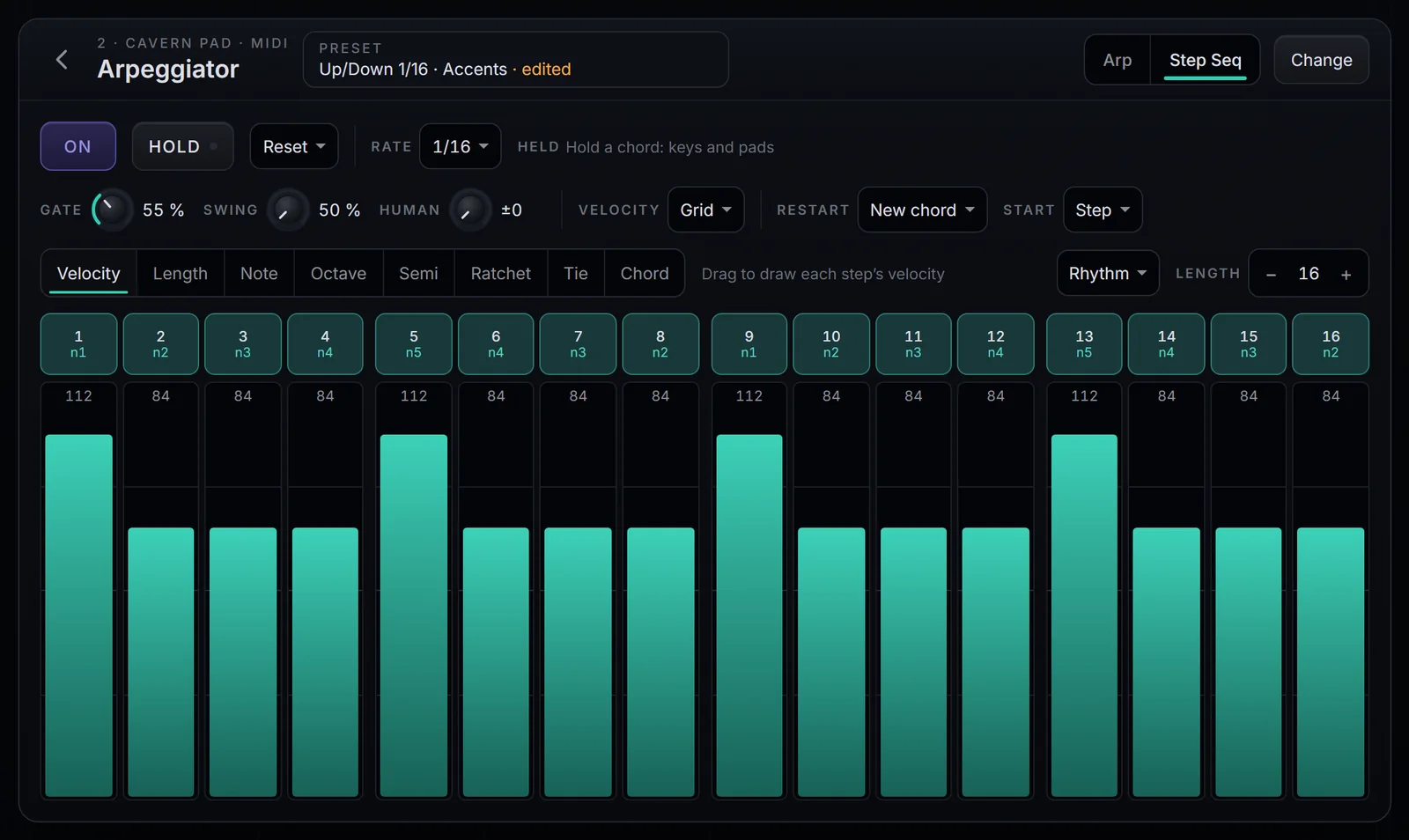This screenshot has height=840, width=1409.
Task: Go back using the left chevron arrow
Action: [x=62, y=59]
